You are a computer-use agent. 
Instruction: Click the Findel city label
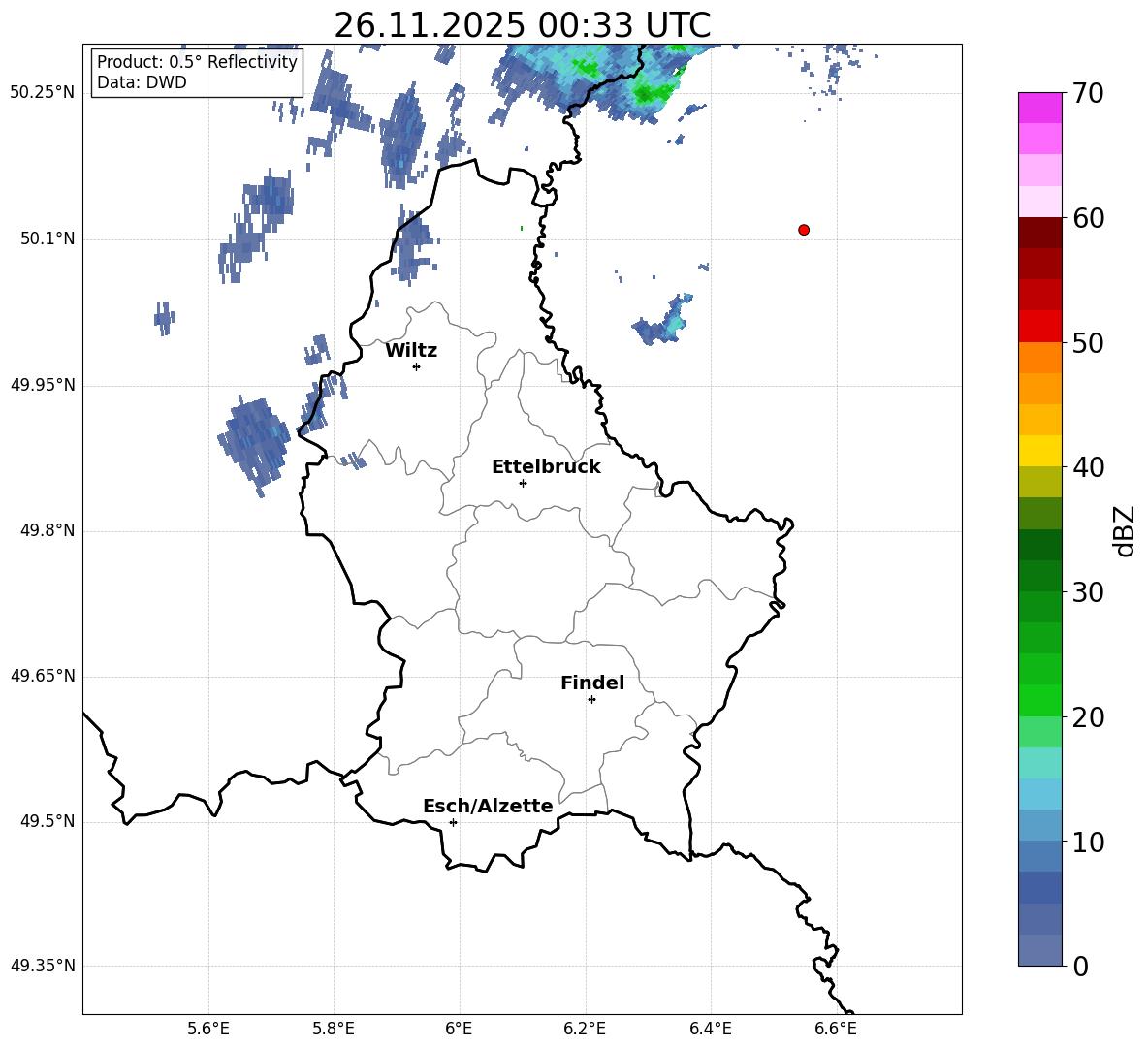click(592, 683)
